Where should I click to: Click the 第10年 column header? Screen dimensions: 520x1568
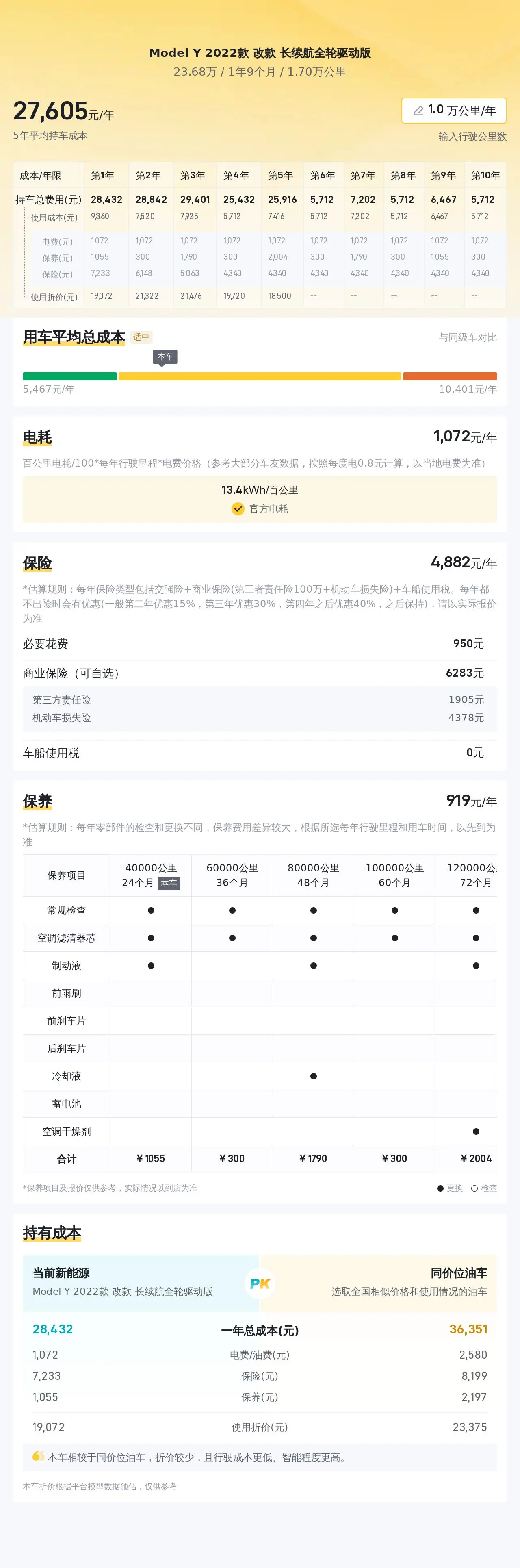[485, 175]
